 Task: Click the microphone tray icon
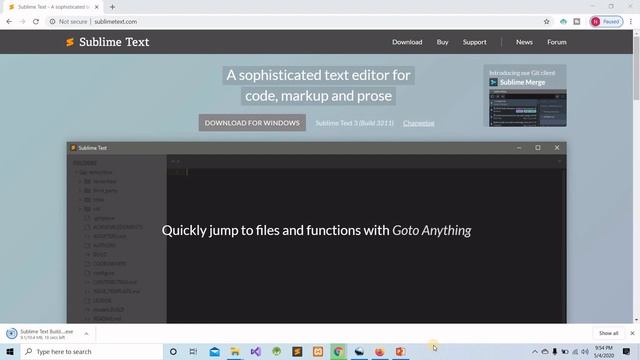(555, 351)
